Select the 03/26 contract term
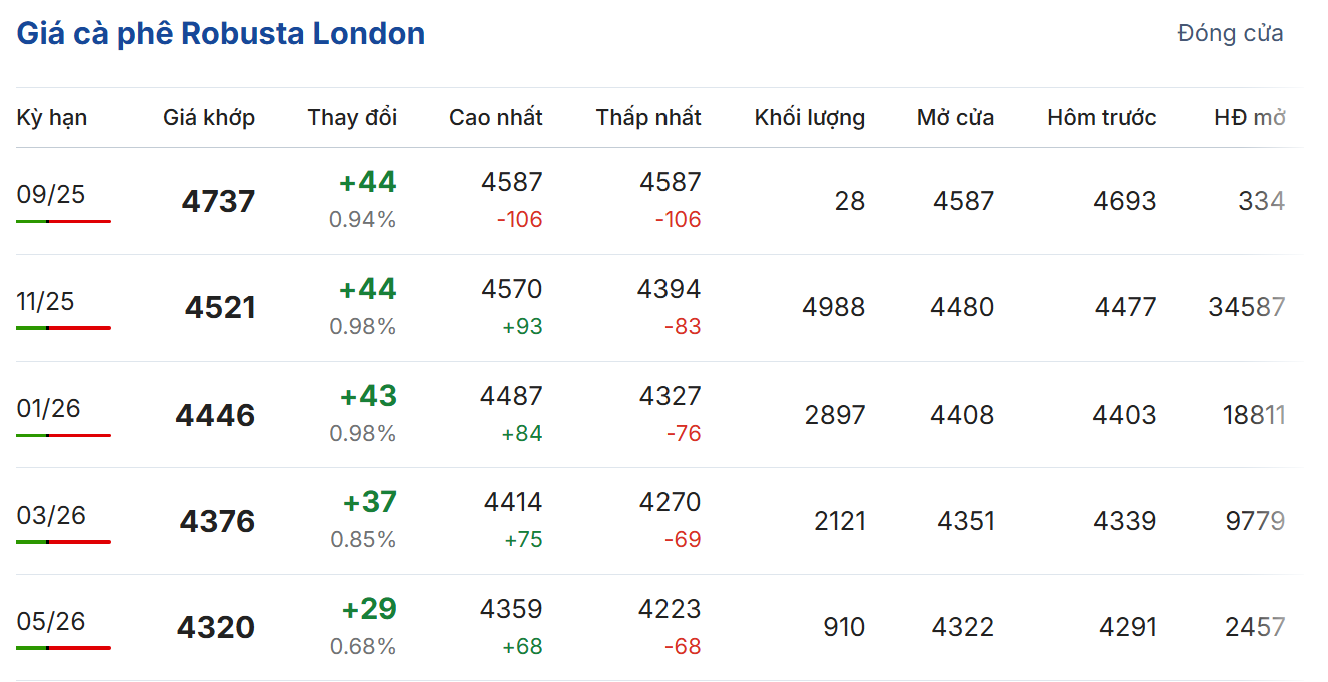Viewport: 1328px width, 682px height. (51, 515)
